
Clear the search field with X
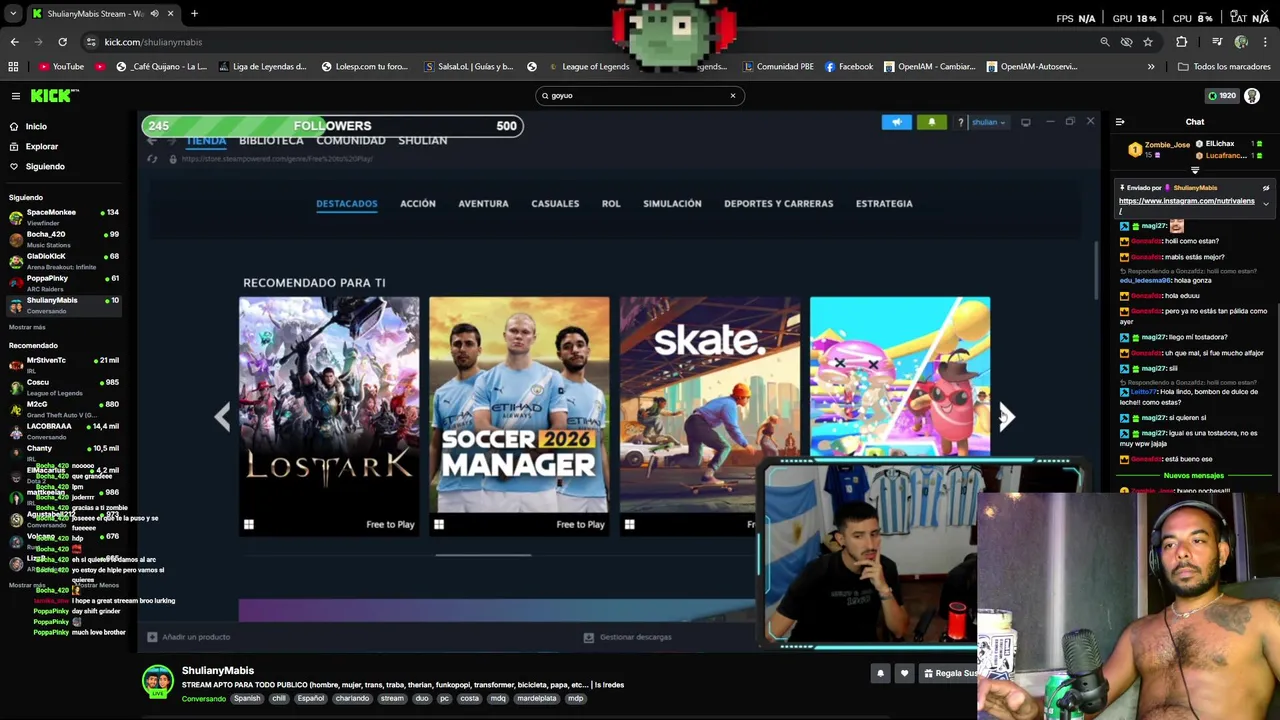tap(732, 96)
